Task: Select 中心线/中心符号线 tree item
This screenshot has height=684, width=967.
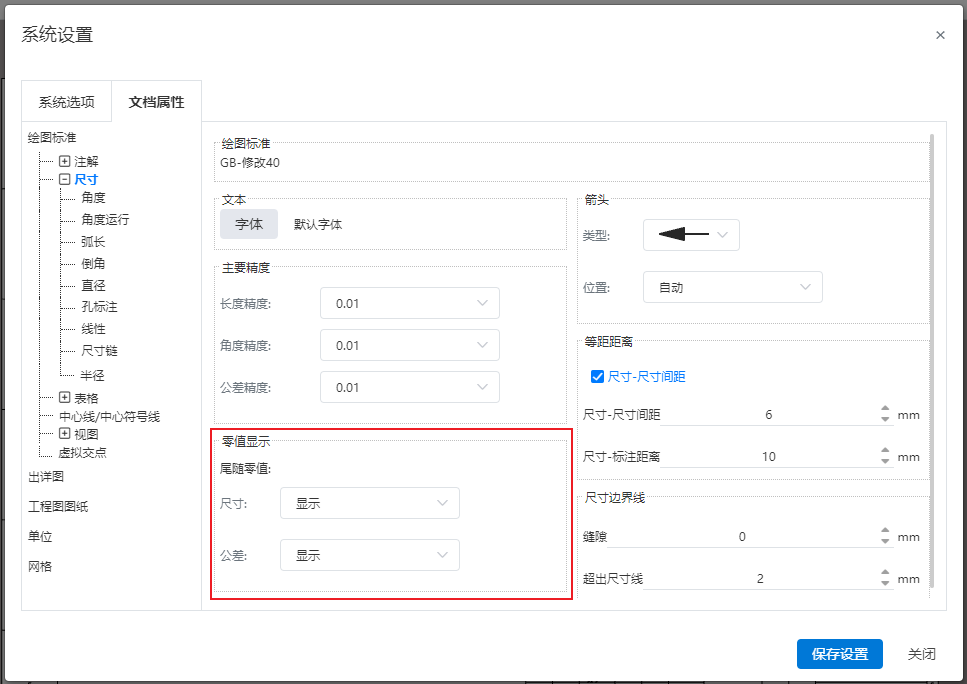Action: click(109, 416)
